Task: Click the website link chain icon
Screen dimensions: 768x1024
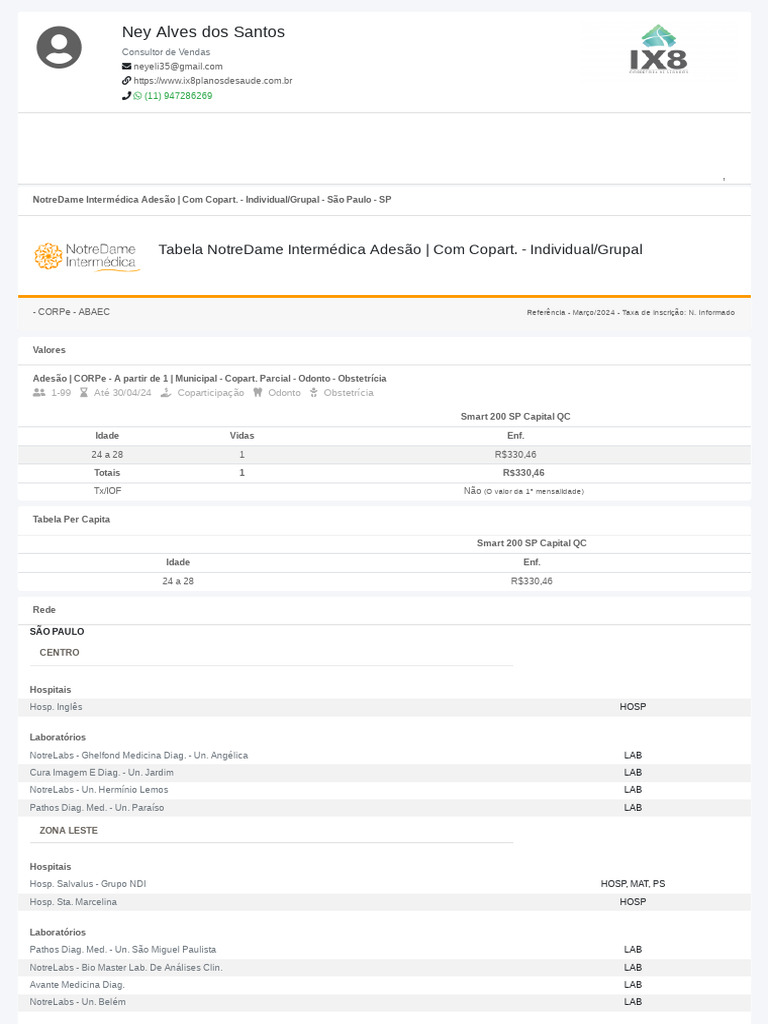Action: click(127, 80)
